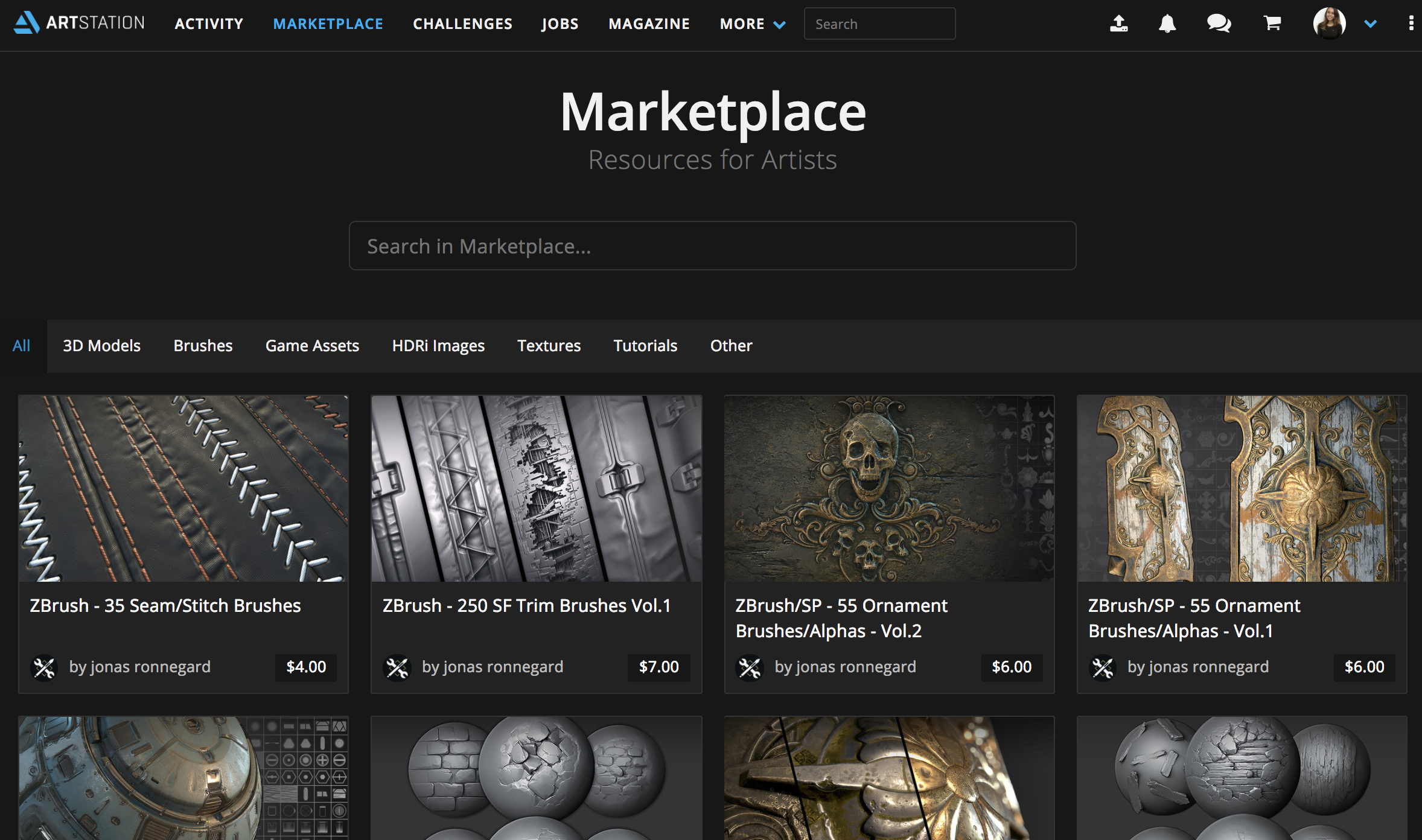Click the user profile avatar
This screenshot has height=840, width=1422.
1329,24
